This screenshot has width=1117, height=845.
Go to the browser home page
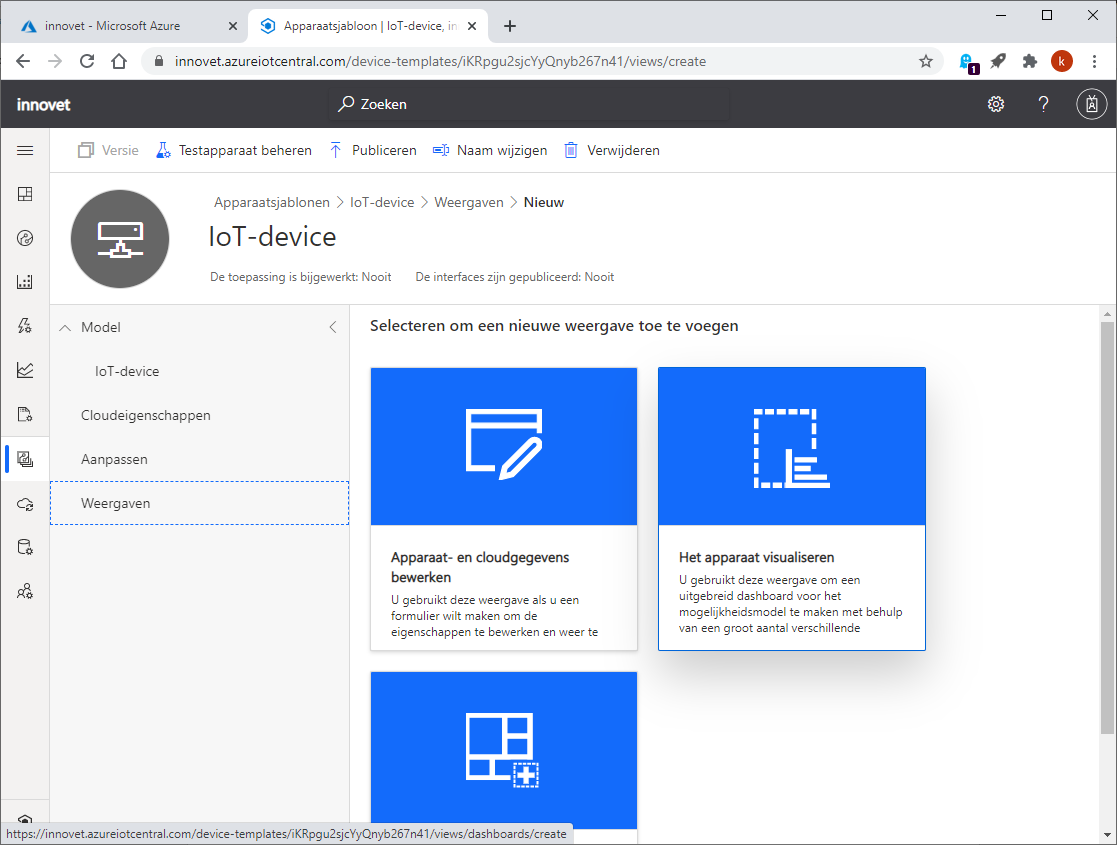pos(119,61)
